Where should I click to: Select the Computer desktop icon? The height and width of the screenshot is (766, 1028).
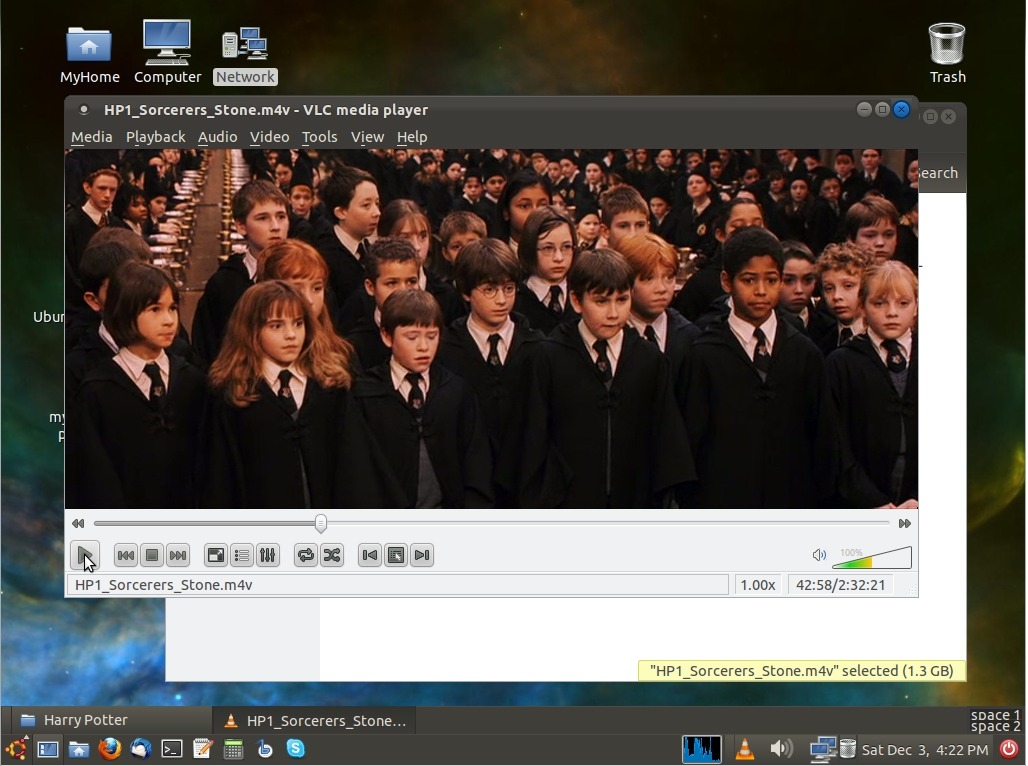click(x=167, y=52)
